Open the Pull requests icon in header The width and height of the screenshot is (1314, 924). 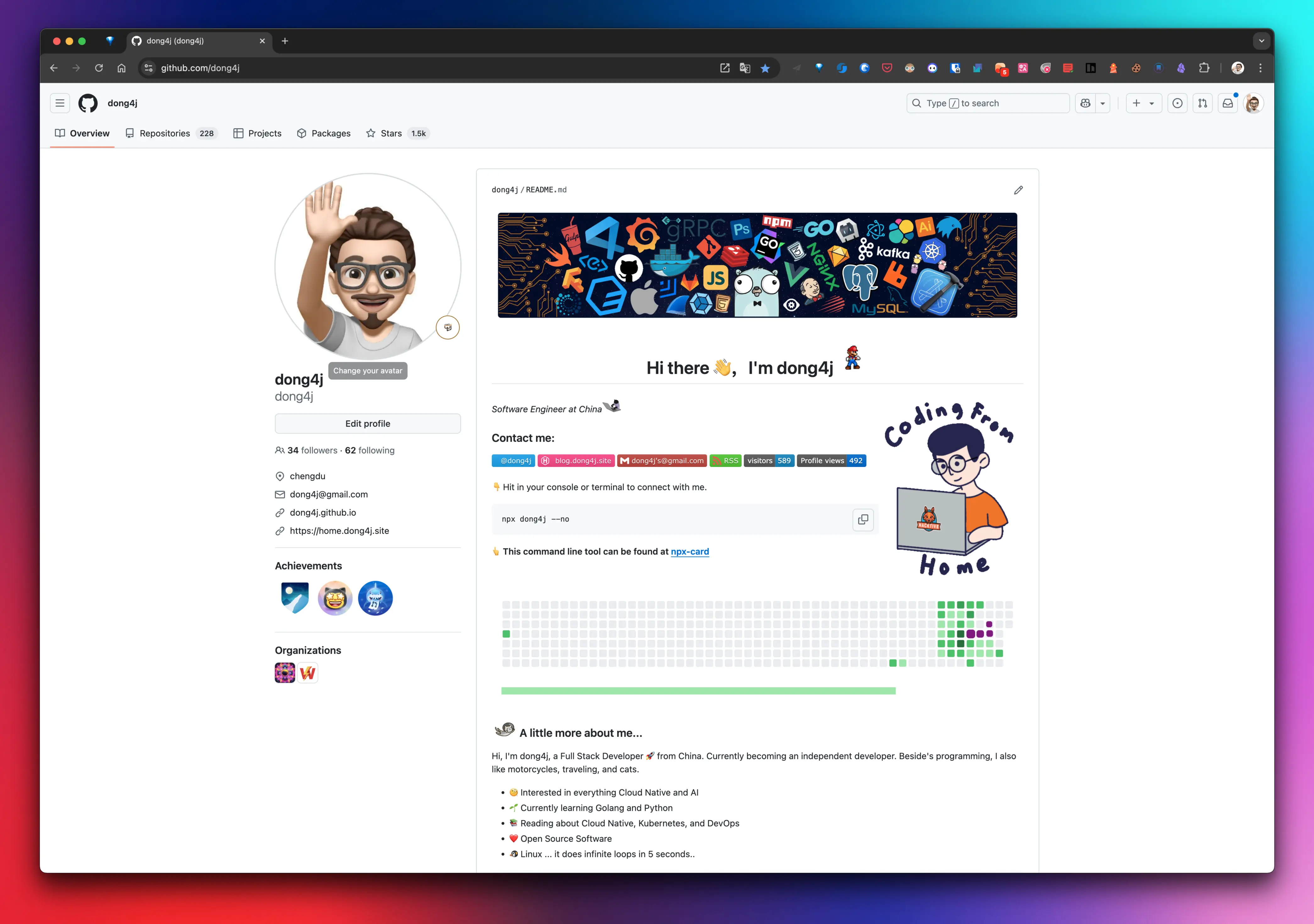click(x=1202, y=103)
